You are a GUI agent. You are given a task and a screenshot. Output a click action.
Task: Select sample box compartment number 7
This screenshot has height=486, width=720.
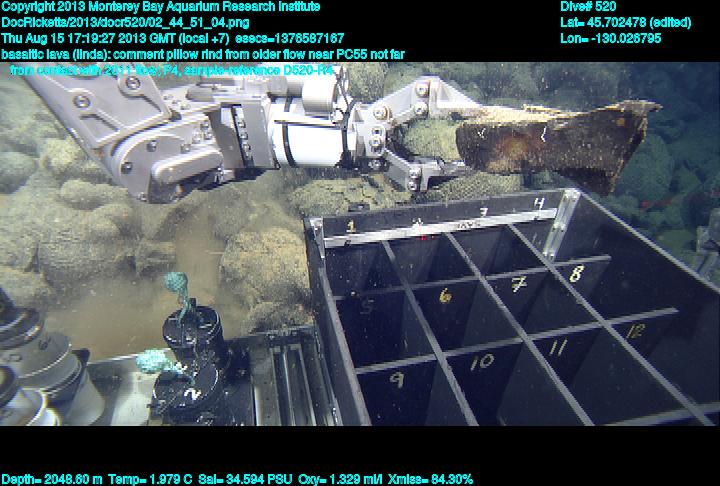518,284
